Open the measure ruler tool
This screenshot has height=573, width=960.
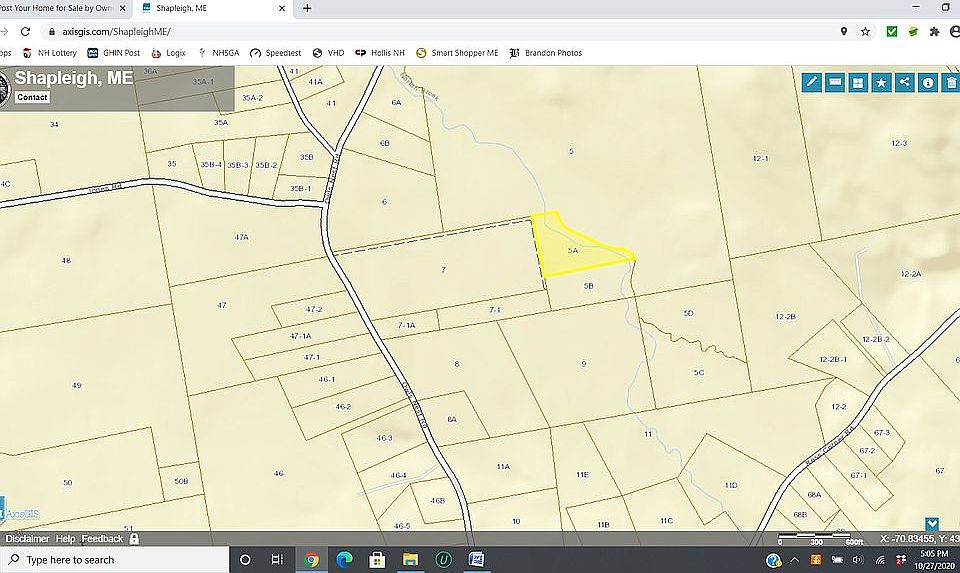click(x=834, y=82)
